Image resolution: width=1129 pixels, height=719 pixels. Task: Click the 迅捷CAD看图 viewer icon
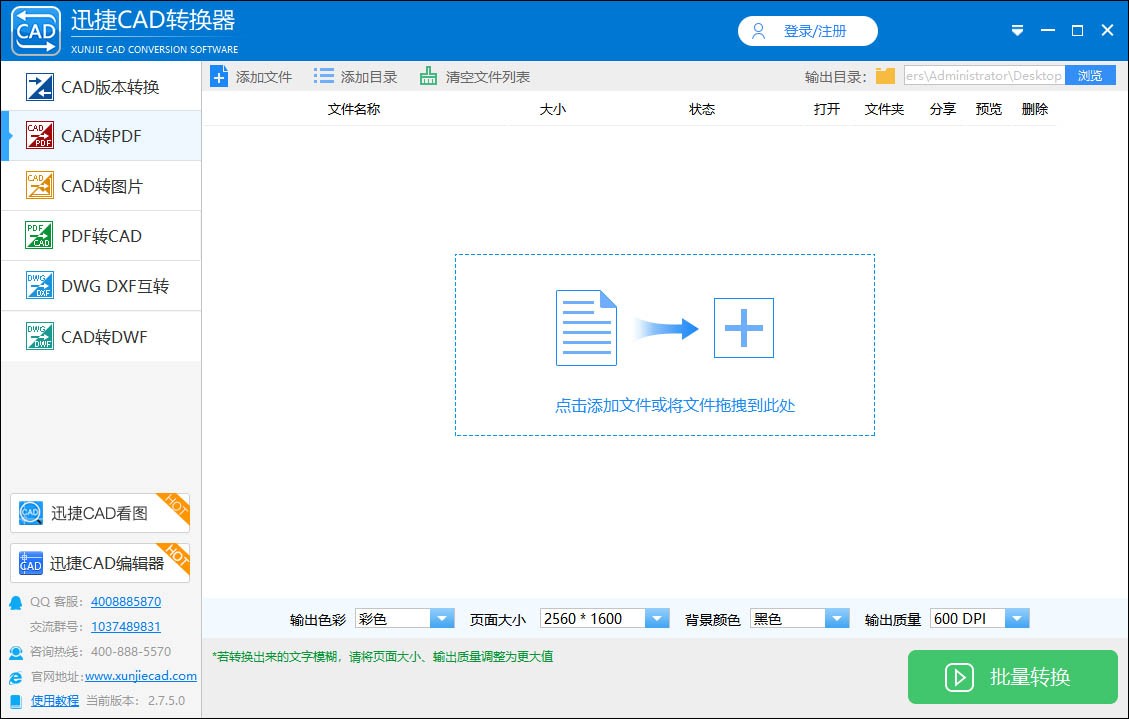[x=30, y=512]
